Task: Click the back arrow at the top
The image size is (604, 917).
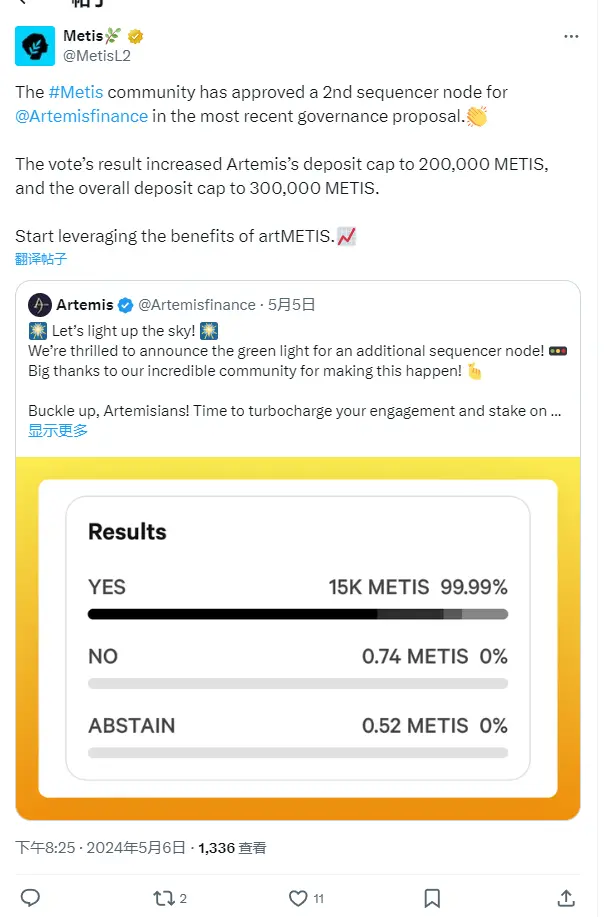Action: pyautogui.click(x=22, y=3)
